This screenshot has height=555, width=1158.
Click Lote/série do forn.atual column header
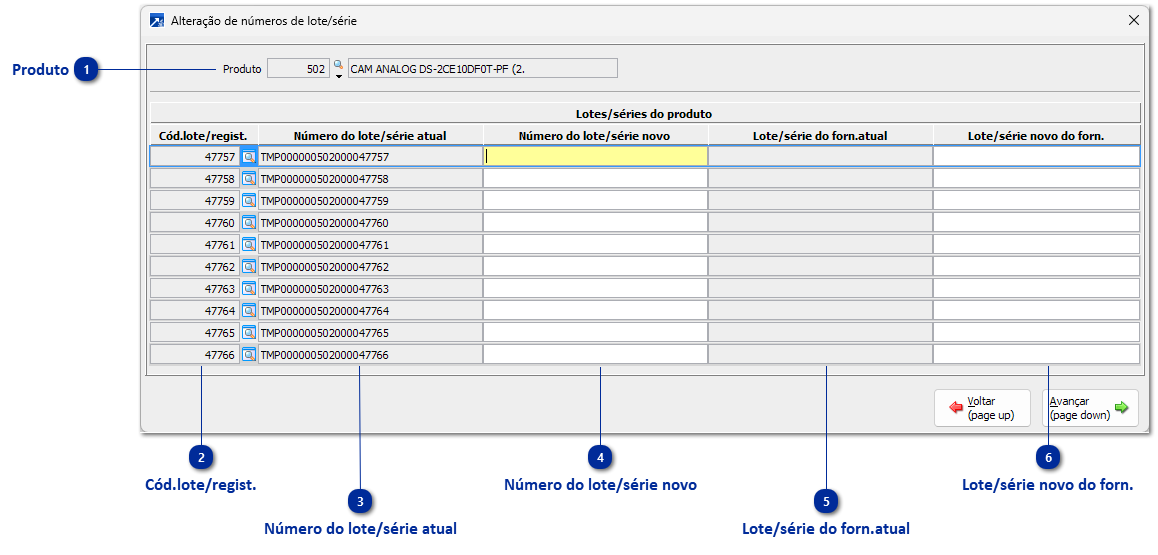tap(820, 136)
